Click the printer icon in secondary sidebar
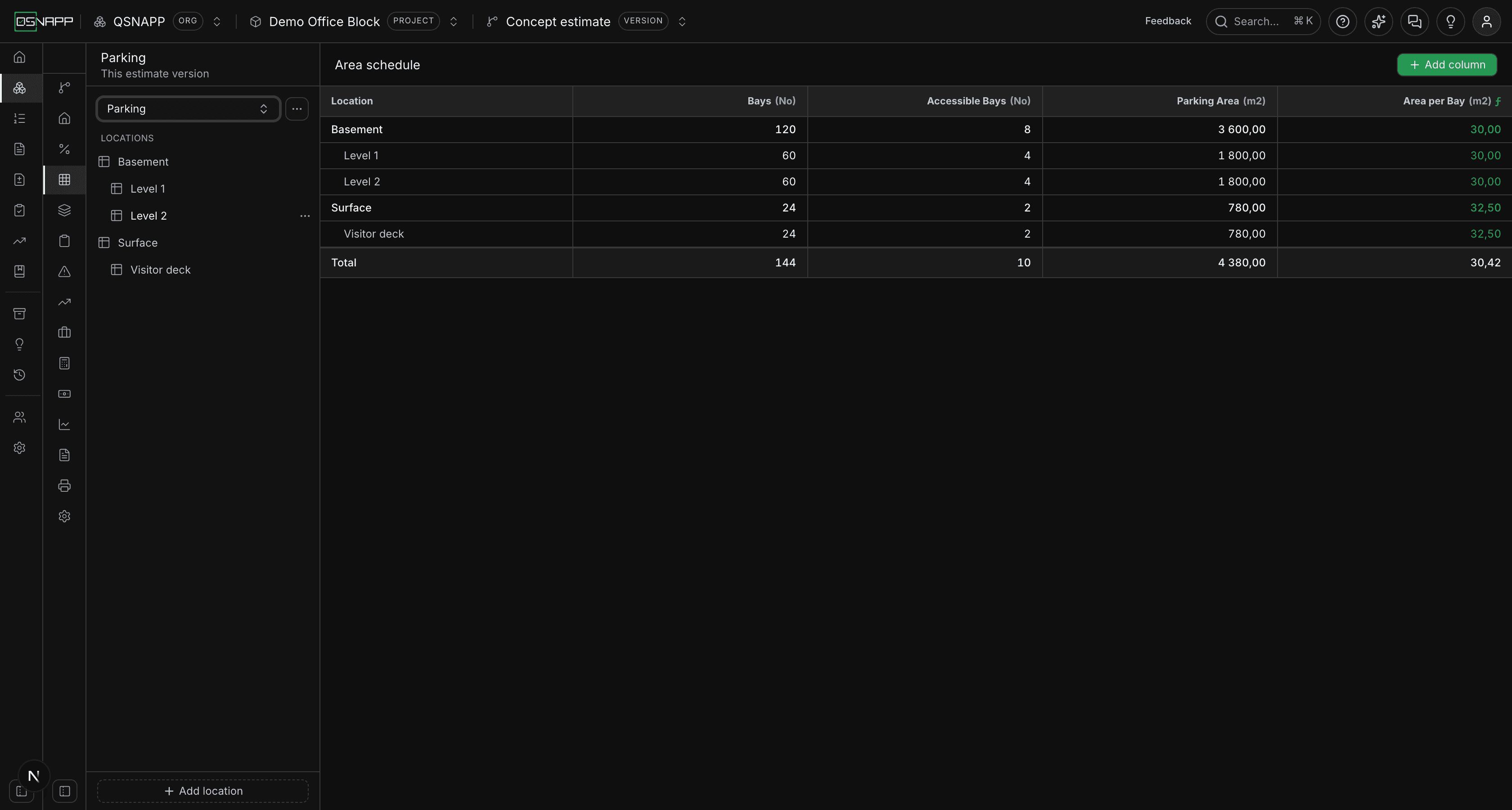Screen dimensions: 1512x810 coord(64,486)
